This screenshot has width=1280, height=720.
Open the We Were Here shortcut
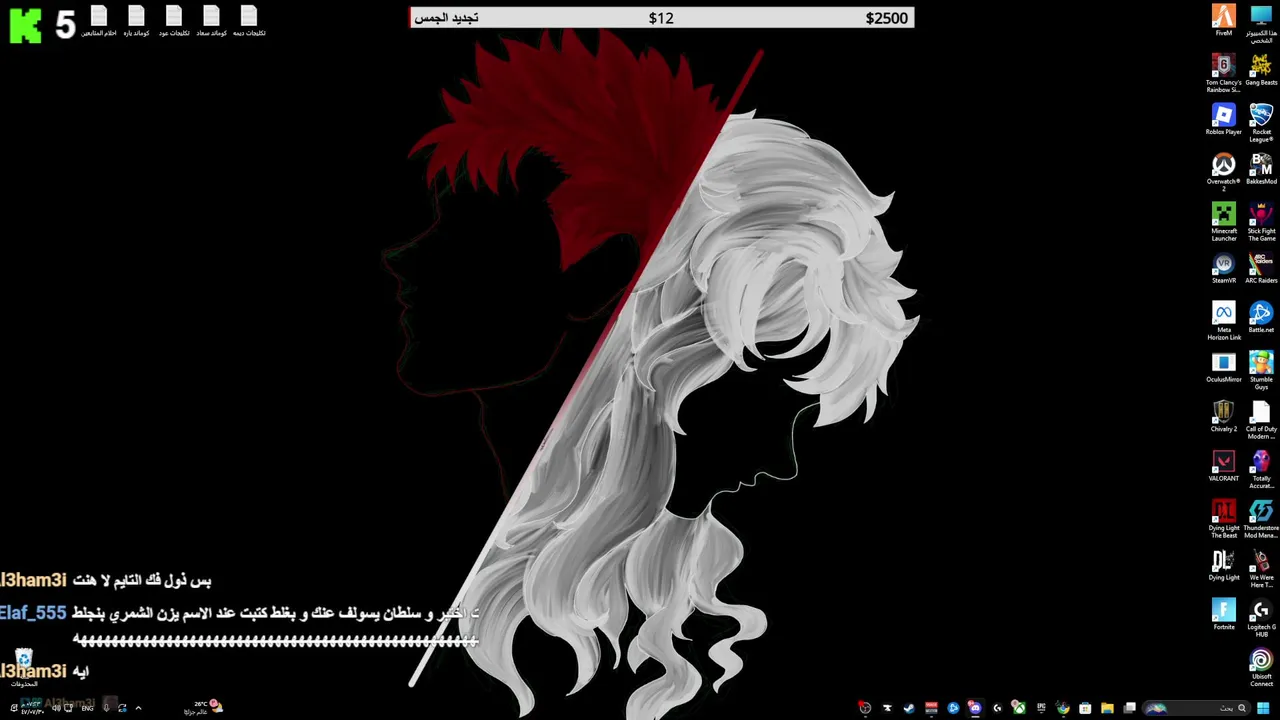(1261, 568)
